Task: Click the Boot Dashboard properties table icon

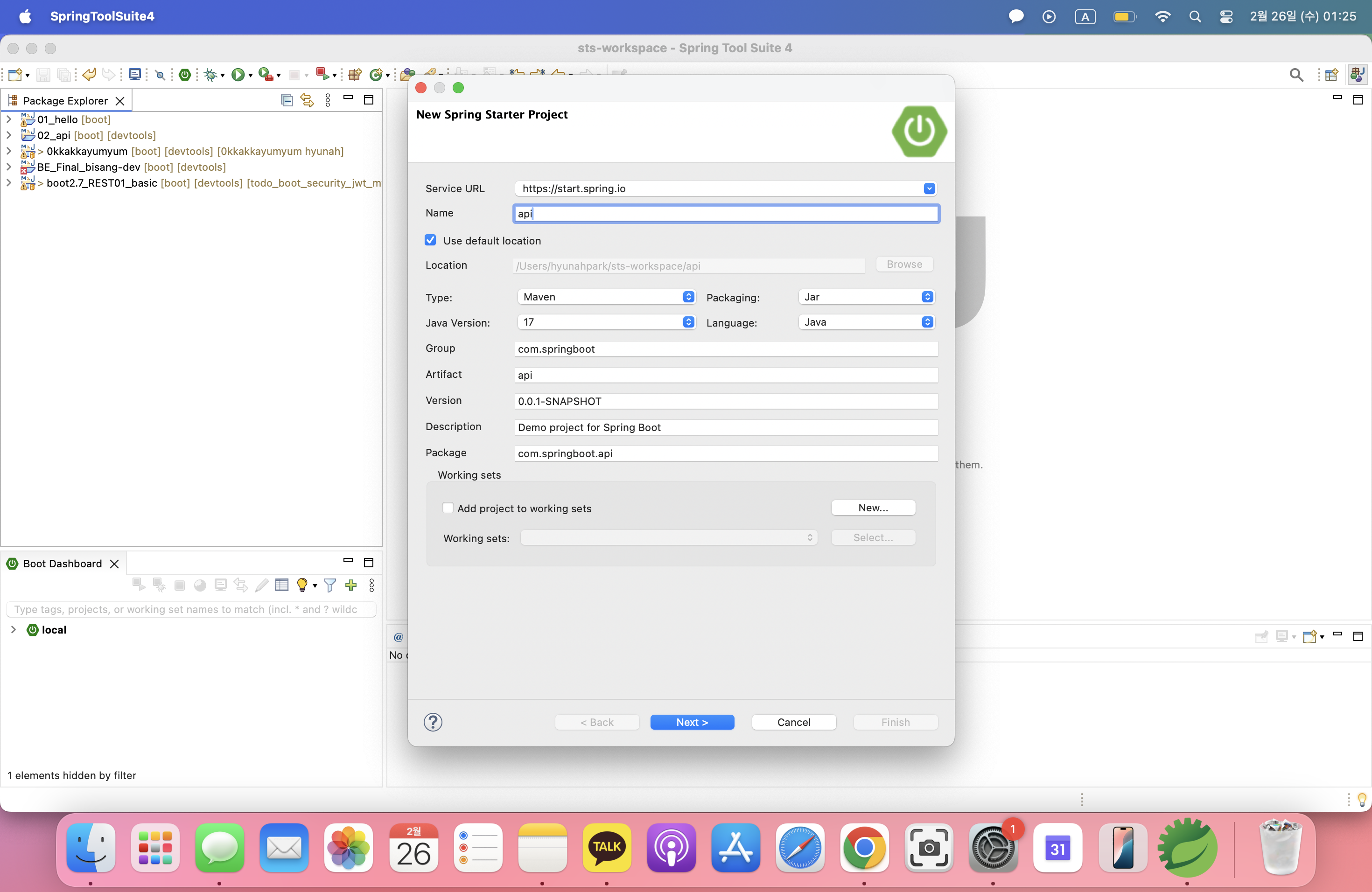Action: [x=282, y=585]
